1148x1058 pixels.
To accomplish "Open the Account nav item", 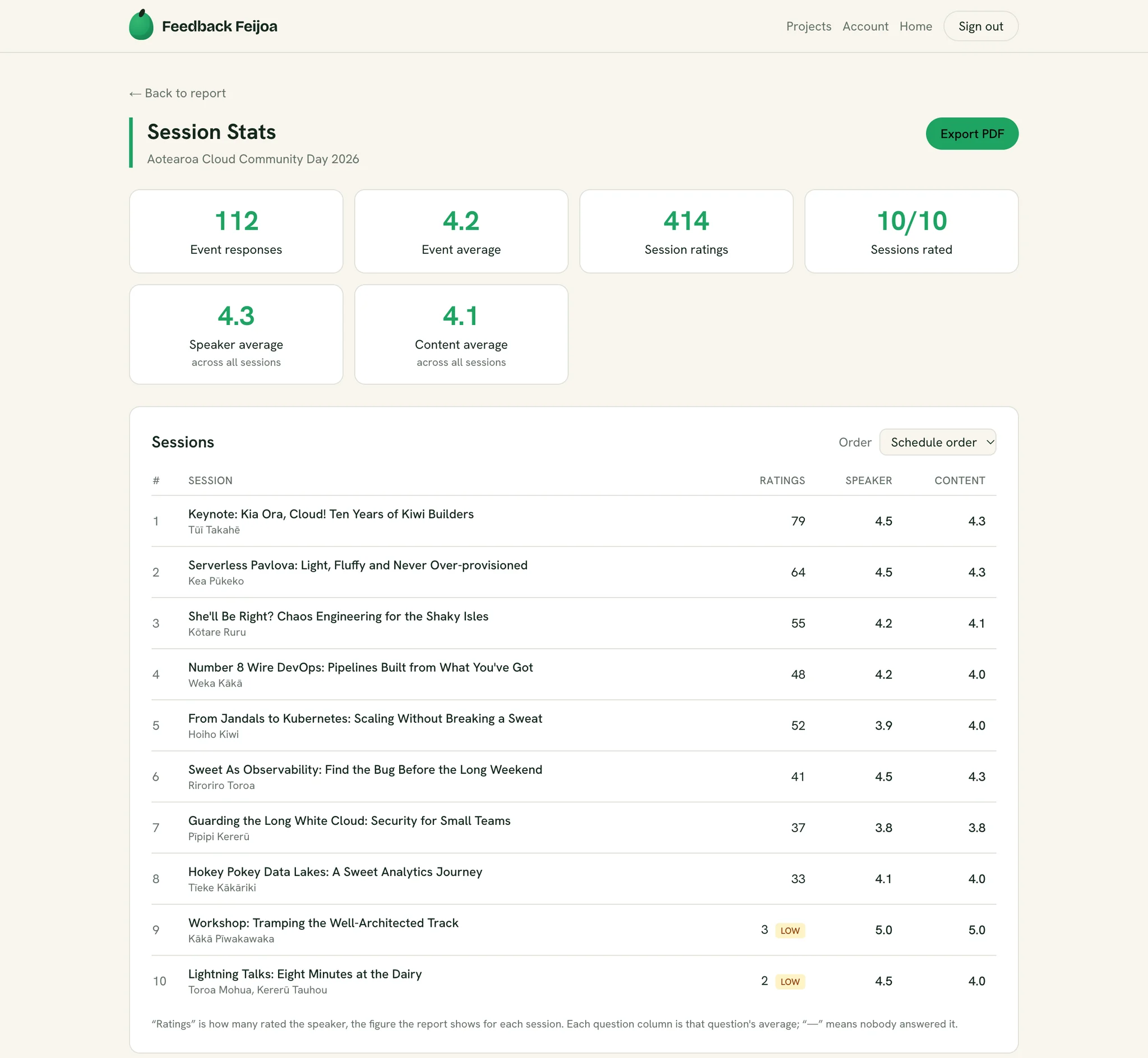I will pos(865,26).
